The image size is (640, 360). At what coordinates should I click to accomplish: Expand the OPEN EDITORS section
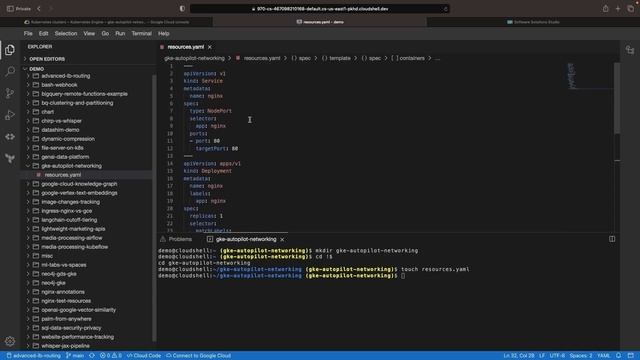47,59
